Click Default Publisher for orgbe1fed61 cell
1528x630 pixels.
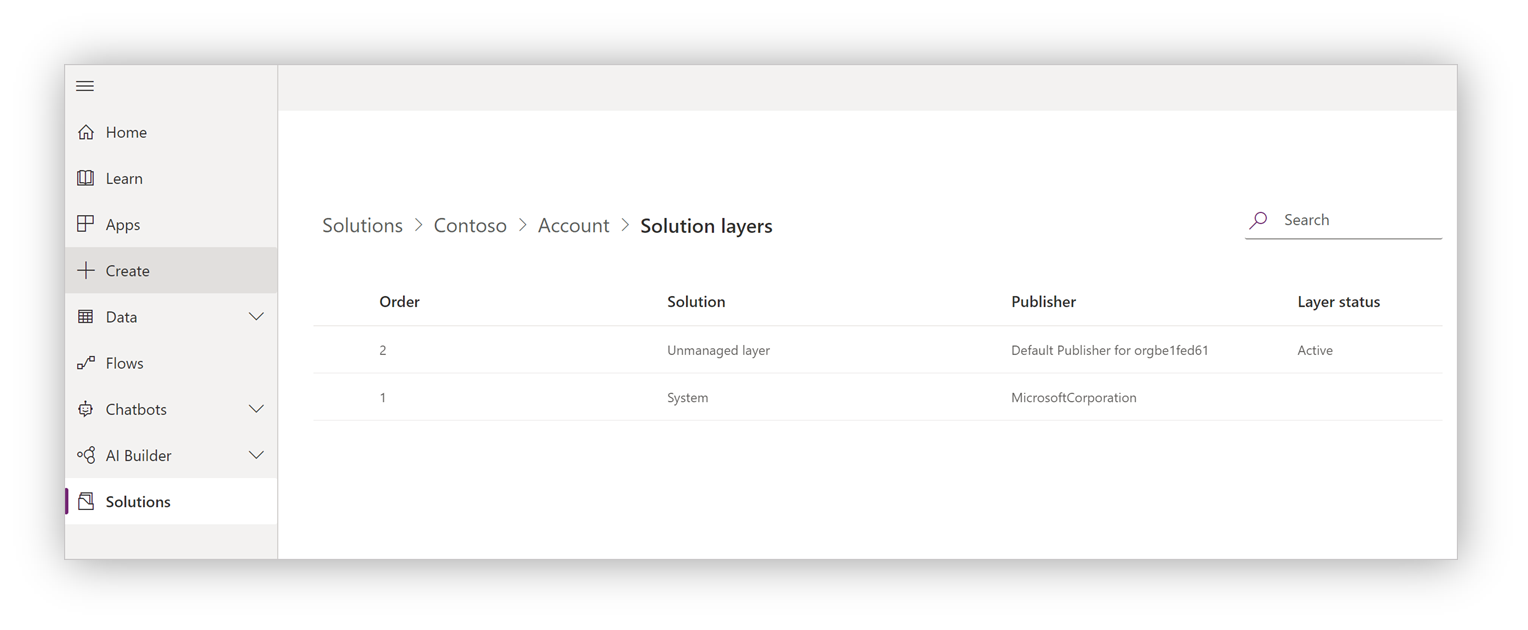1109,350
